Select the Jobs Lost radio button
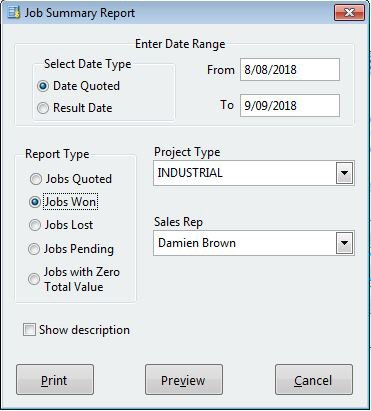This screenshot has height=411, width=371. pos(35,225)
